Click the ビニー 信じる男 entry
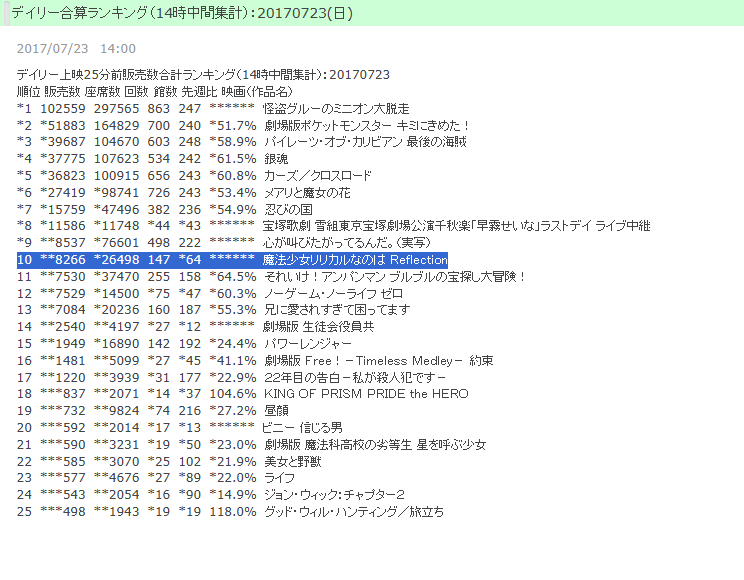Image resolution: width=744 pixels, height=580 pixels. (180, 428)
